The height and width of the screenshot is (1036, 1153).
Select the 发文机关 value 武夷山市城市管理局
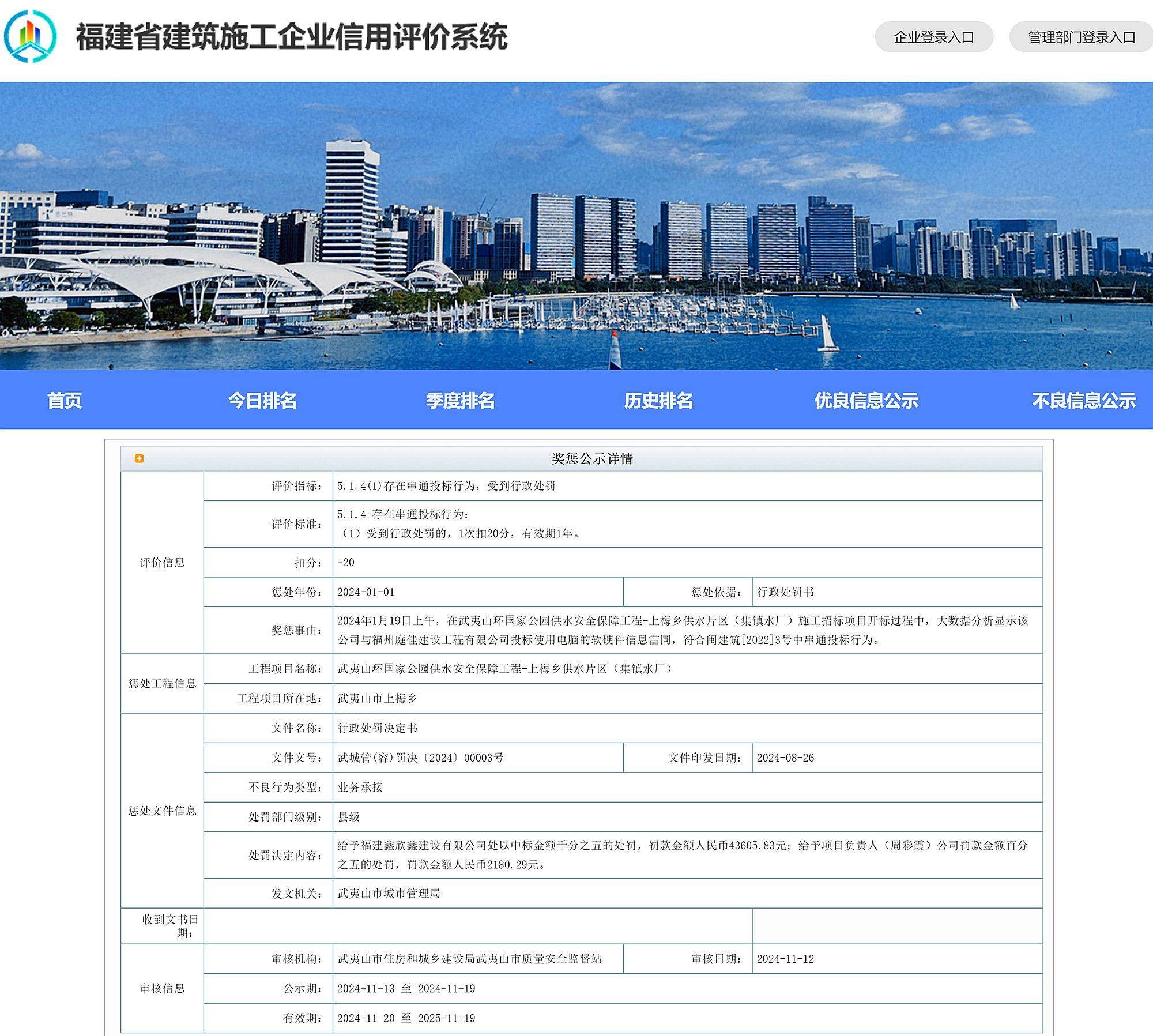389,893
